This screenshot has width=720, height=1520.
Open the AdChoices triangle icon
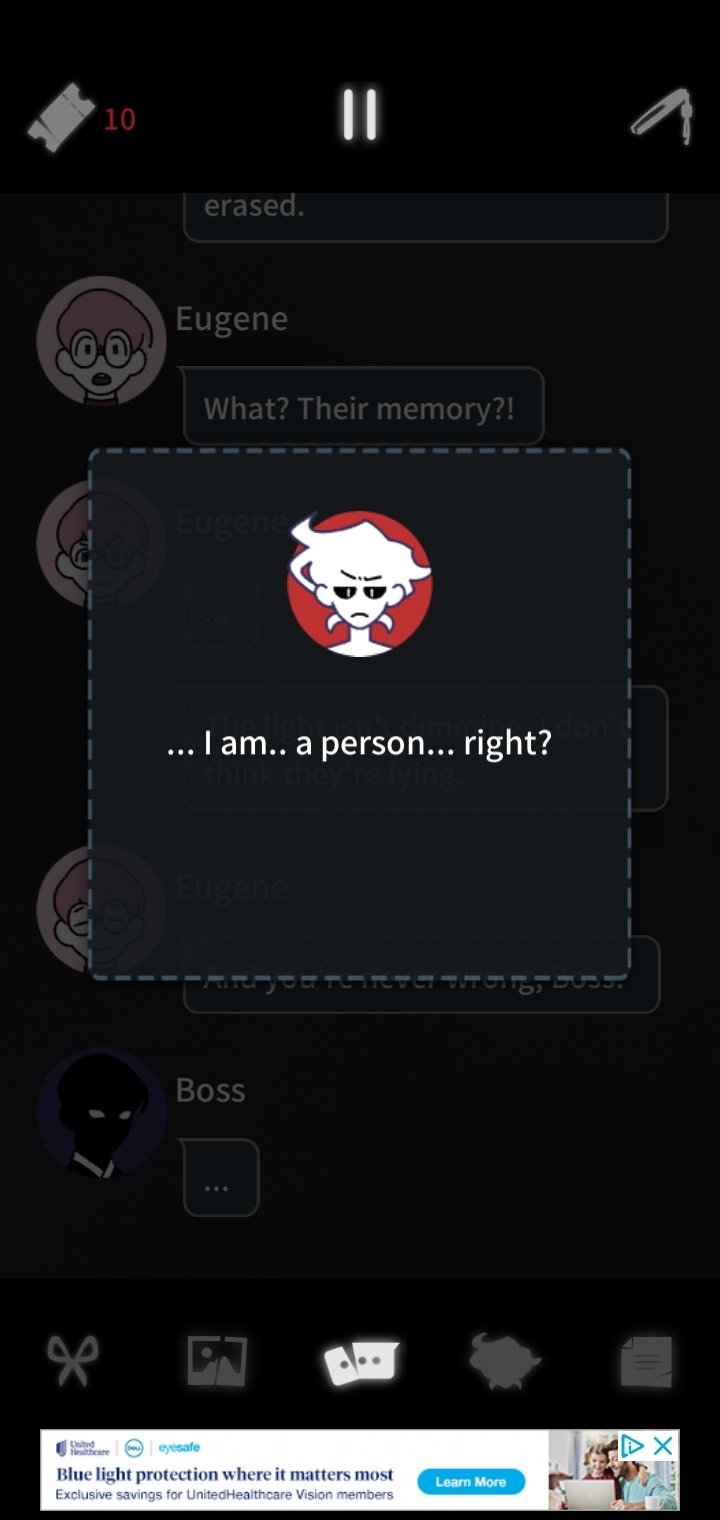(x=632, y=1445)
